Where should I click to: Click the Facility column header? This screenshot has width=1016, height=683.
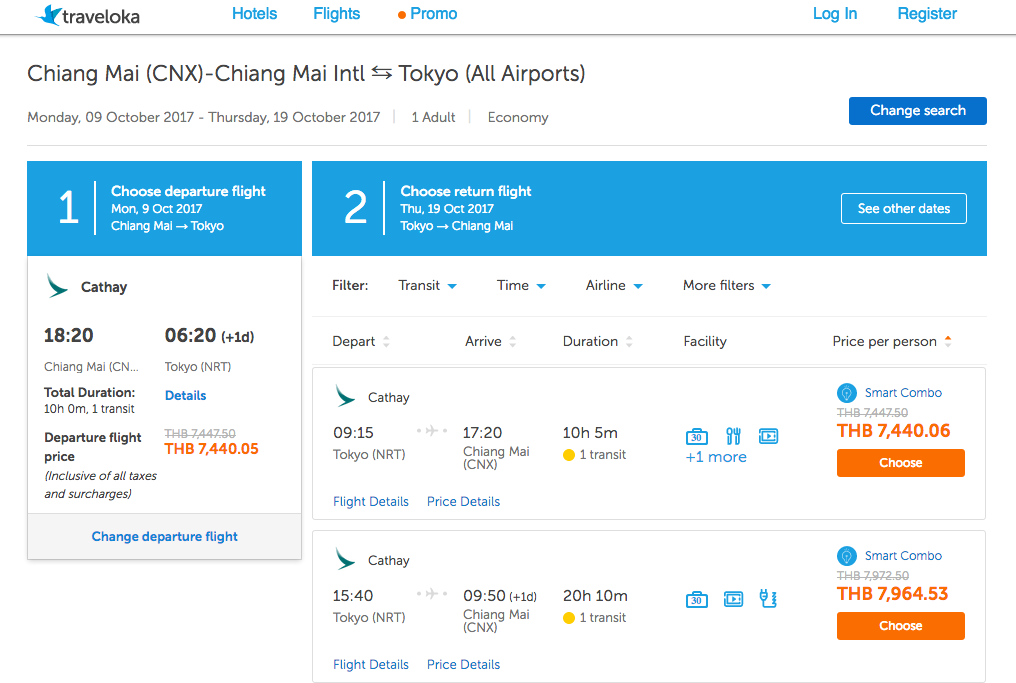[705, 342]
